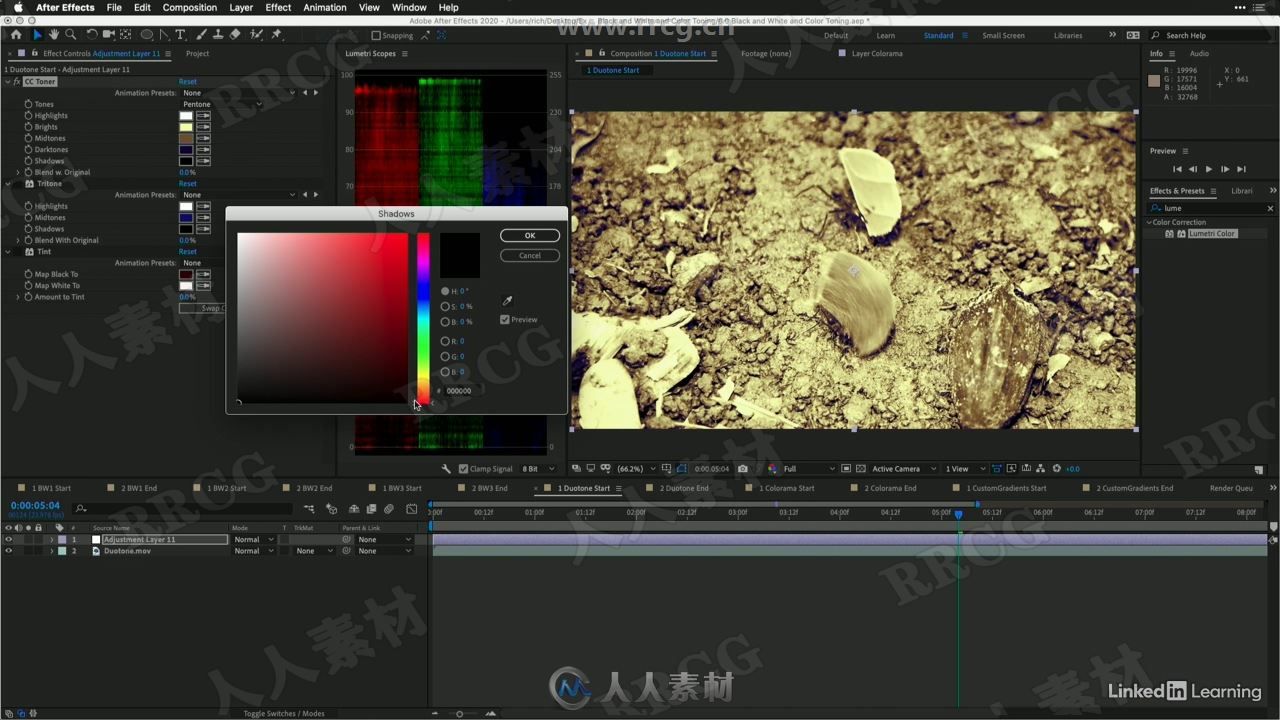The width and height of the screenshot is (1280, 720).
Task: Open CC Toner Animation Presets dropdown
Action: click(240, 93)
